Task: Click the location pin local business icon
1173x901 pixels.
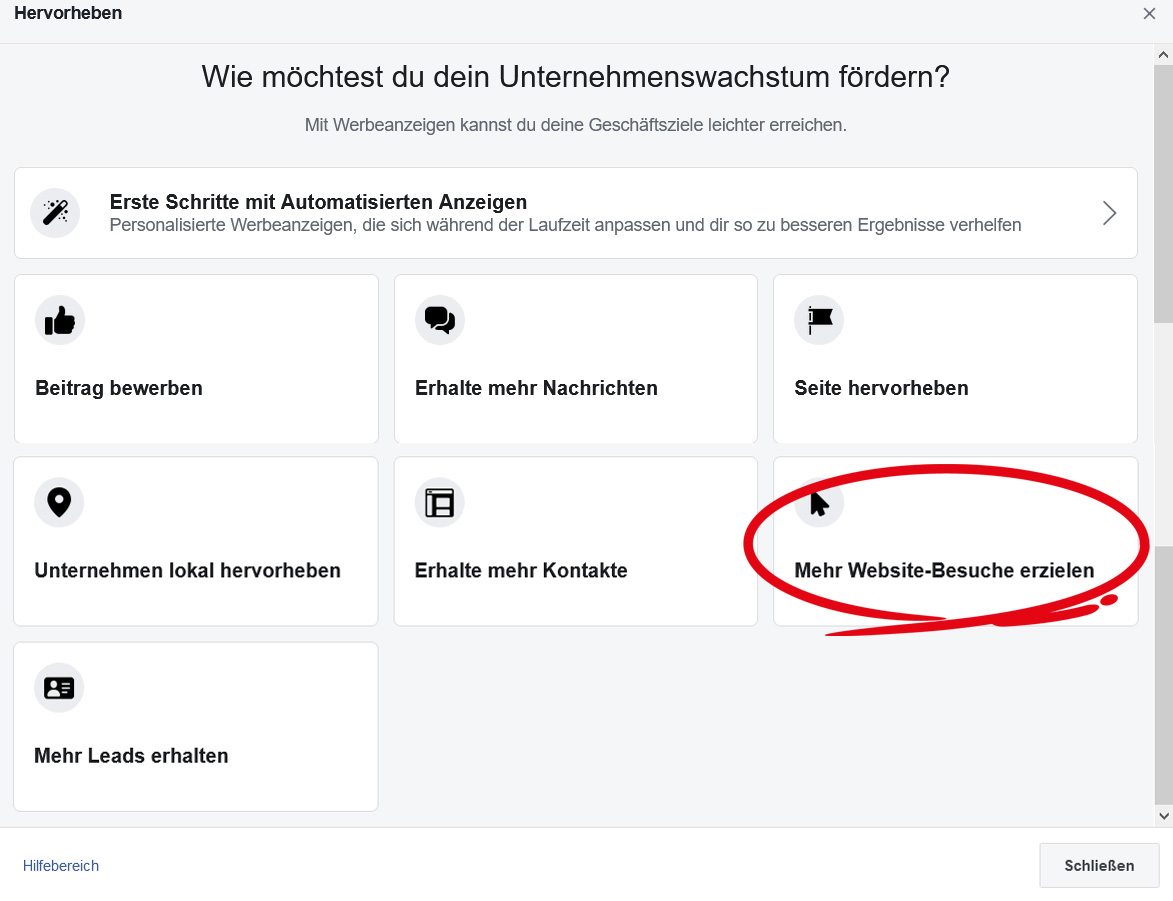Action: point(59,502)
